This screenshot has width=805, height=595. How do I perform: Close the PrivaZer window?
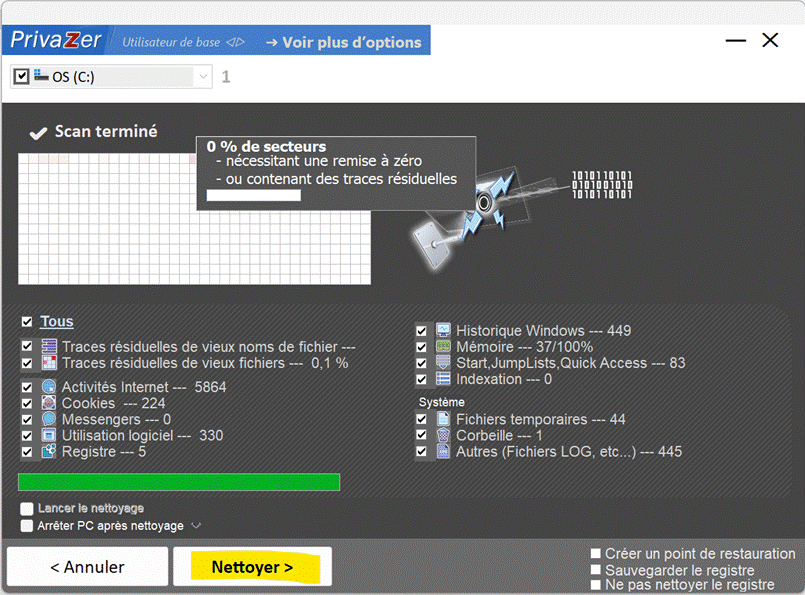coord(770,40)
